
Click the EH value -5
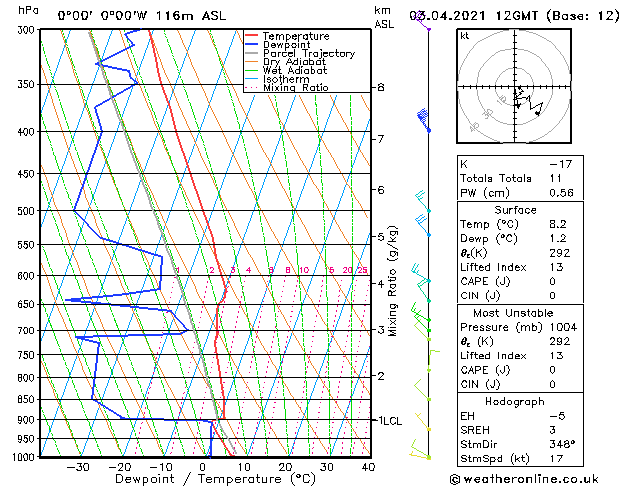(557, 416)
